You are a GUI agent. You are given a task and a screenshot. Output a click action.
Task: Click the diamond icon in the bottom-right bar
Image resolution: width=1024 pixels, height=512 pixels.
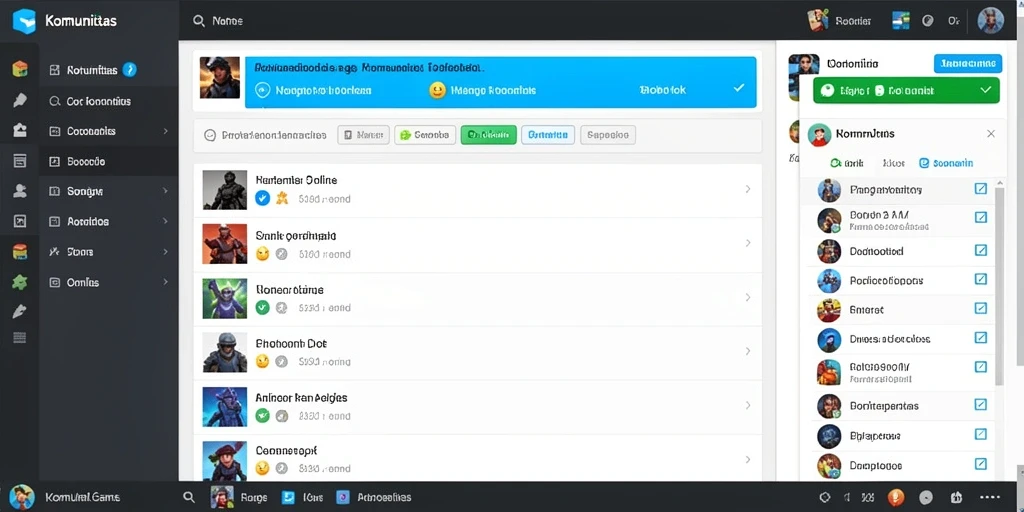tap(825, 497)
